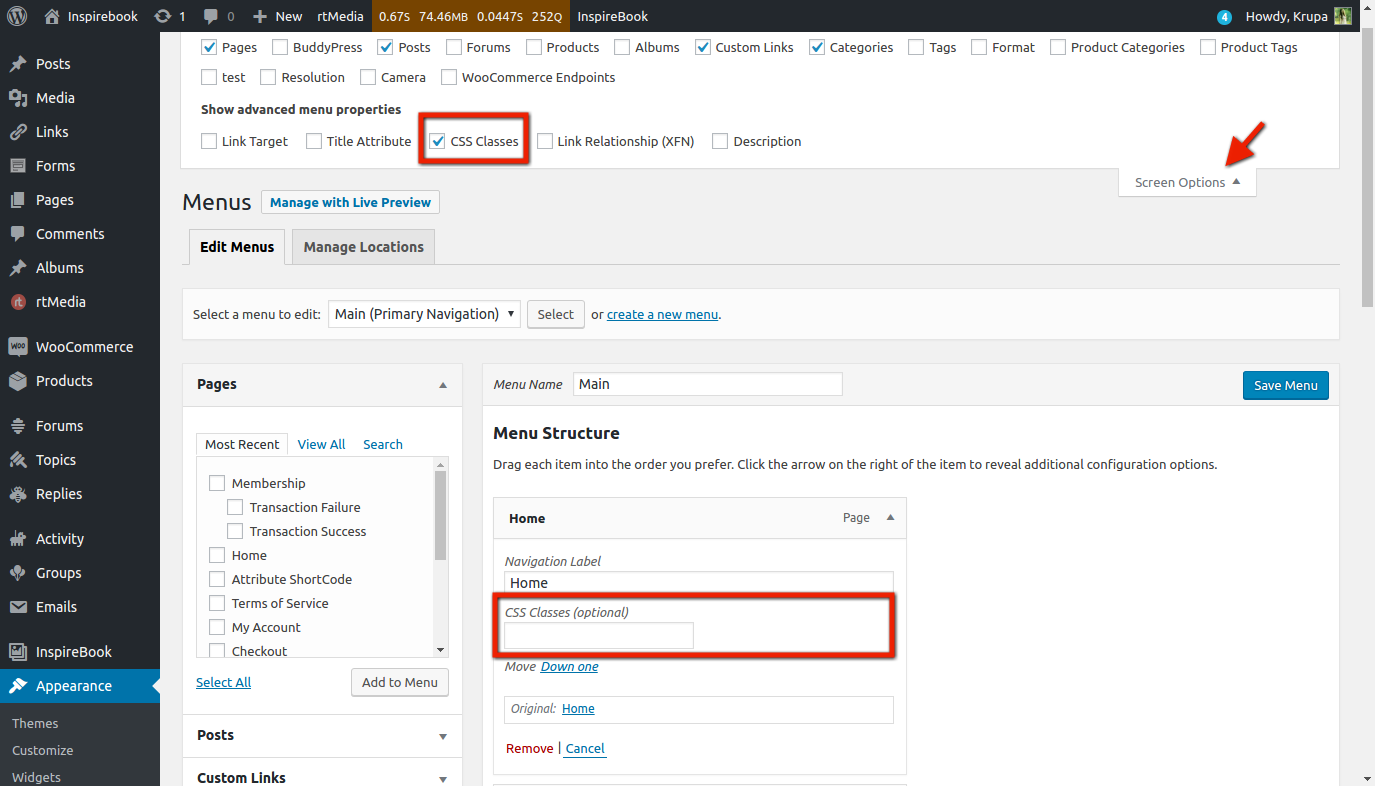Enable the Link Target checkbox
This screenshot has width=1375, height=786.
tap(209, 141)
